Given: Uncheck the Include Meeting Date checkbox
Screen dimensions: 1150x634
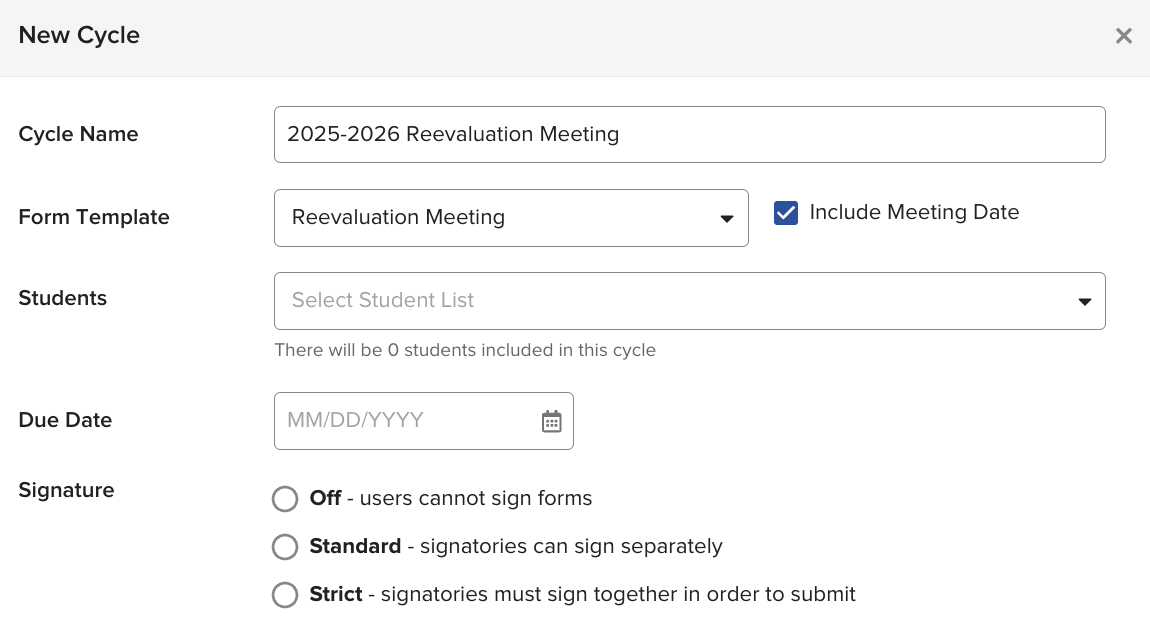Looking at the screenshot, I should (786, 213).
